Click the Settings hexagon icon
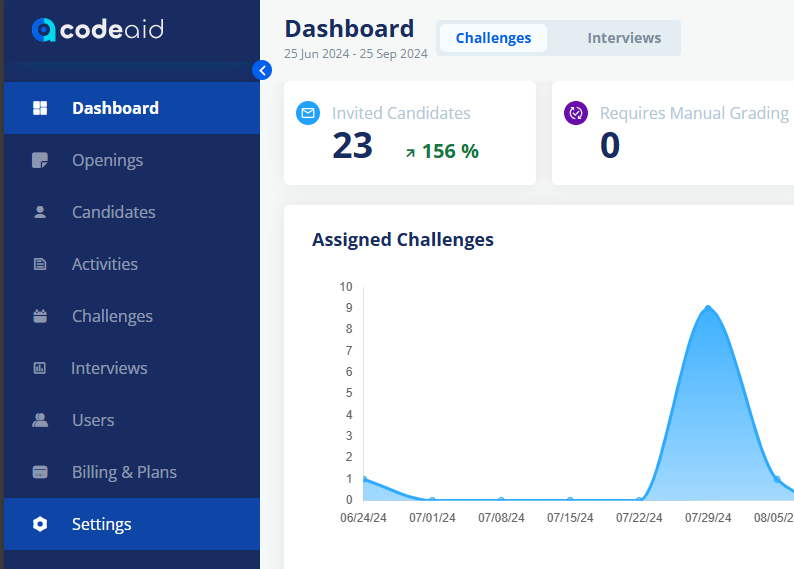The width and height of the screenshot is (794, 569). (x=40, y=524)
